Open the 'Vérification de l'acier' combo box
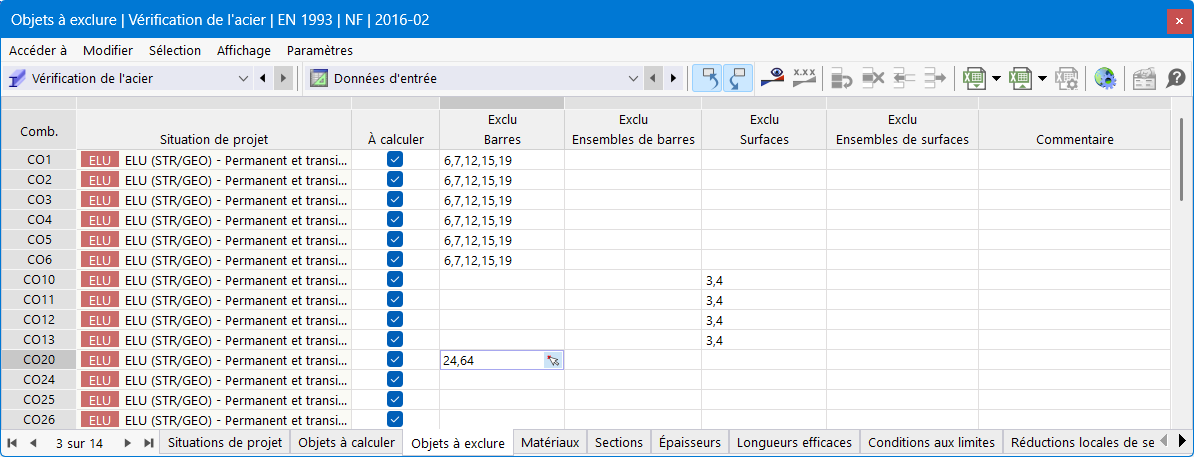The width and height of the screenshot is (1194, 457). tap(128, 78)
